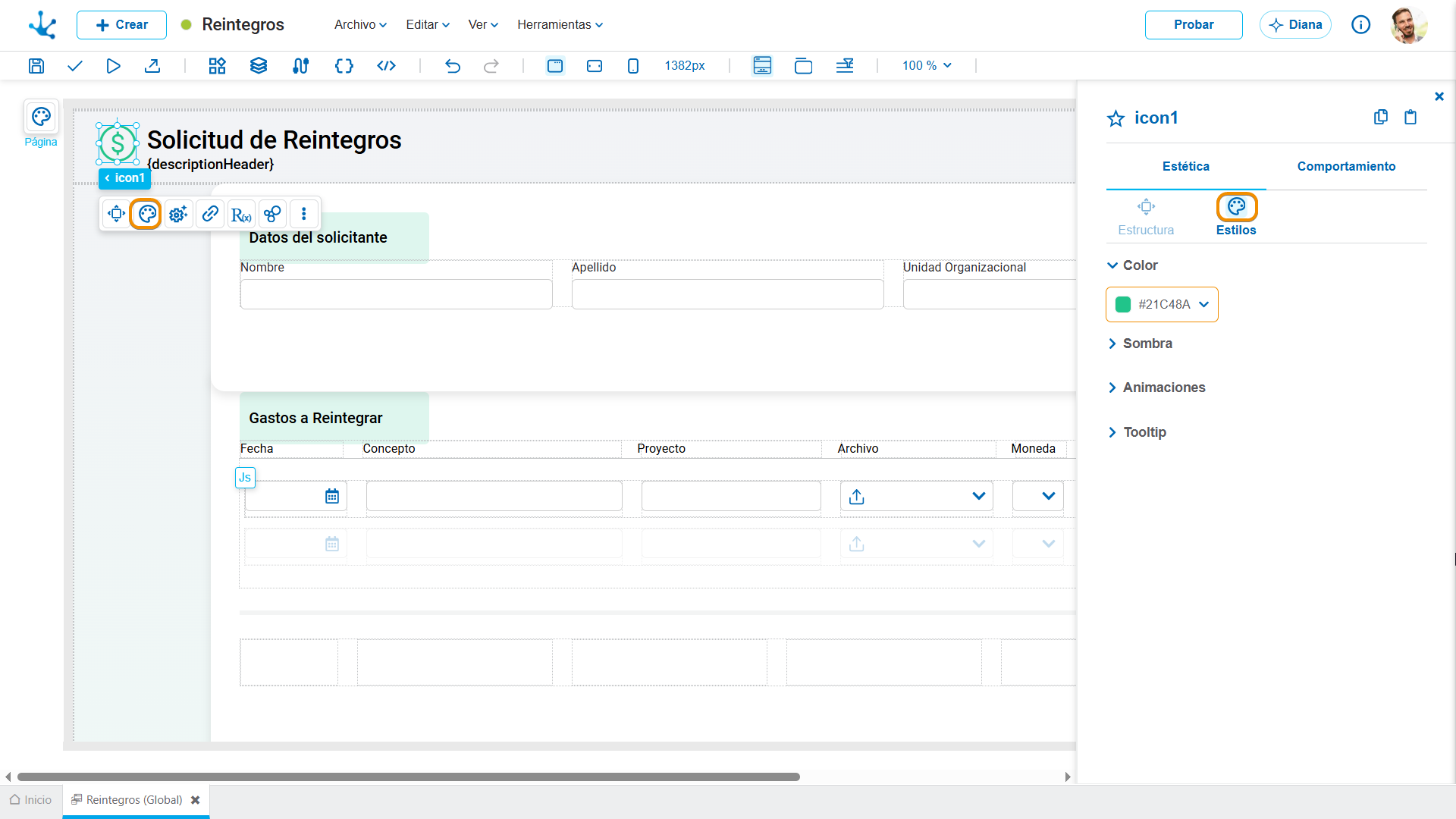The width and height of the screenshot is (1456, 819).
Task: Click the save form icon
Action: pyautogui.click(x=36, y=66)
